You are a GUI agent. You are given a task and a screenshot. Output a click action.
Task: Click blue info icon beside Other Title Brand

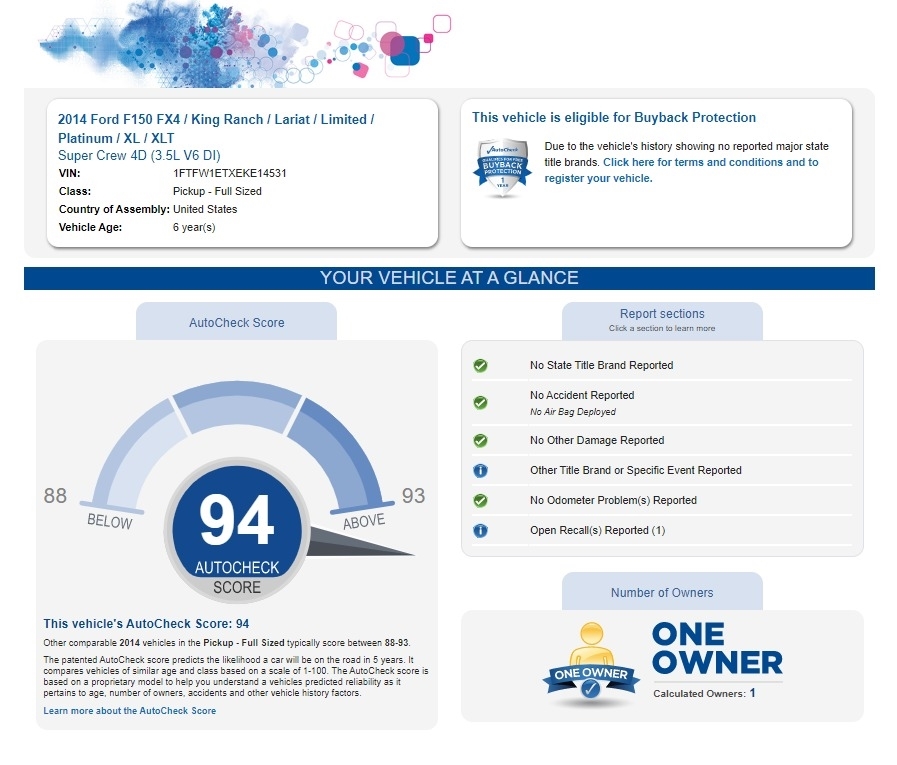coord(480,471)
